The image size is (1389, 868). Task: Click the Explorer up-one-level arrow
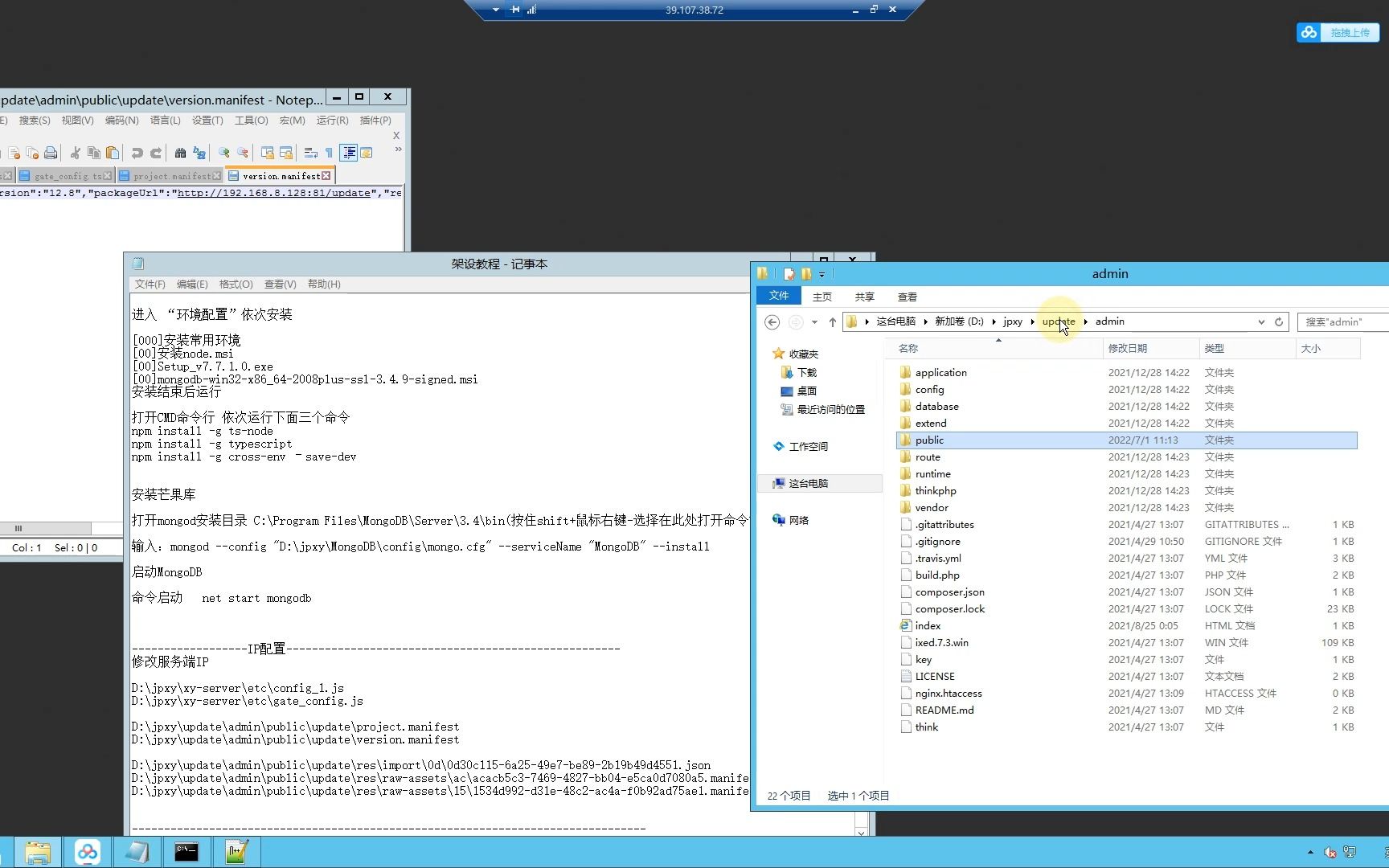(832, 322)
